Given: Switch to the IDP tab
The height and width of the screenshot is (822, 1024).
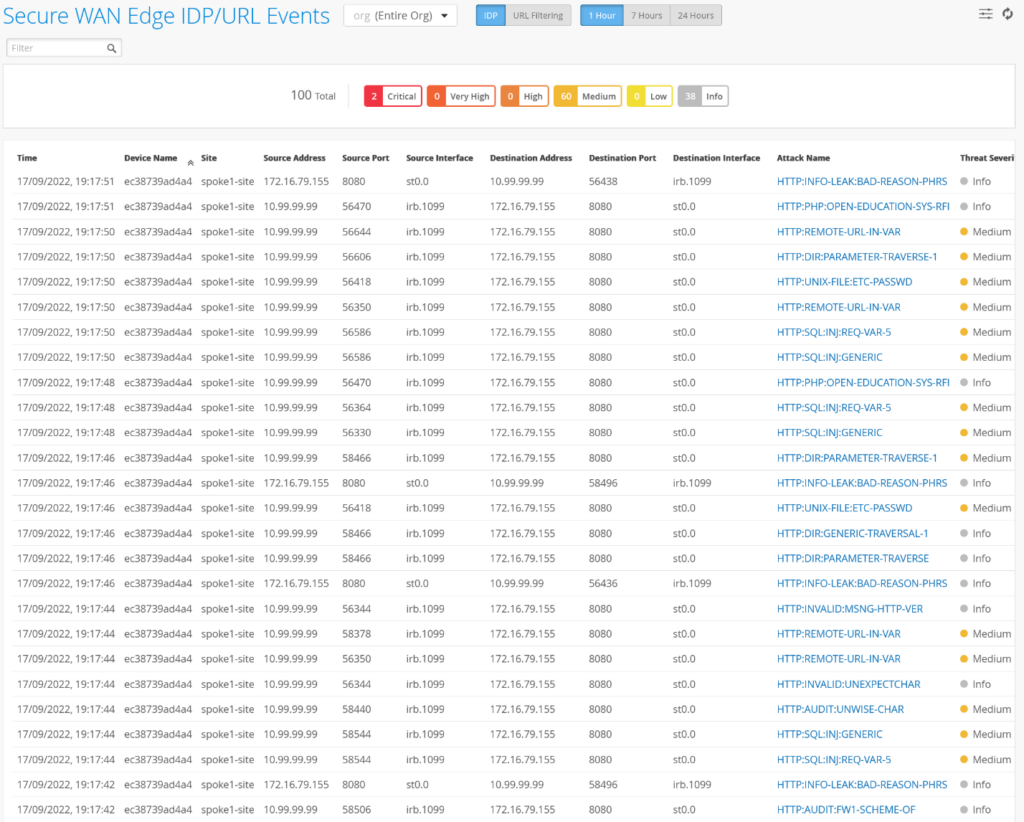Looking at the screenshot, I should pyautogui.click(x=490, y=16).
